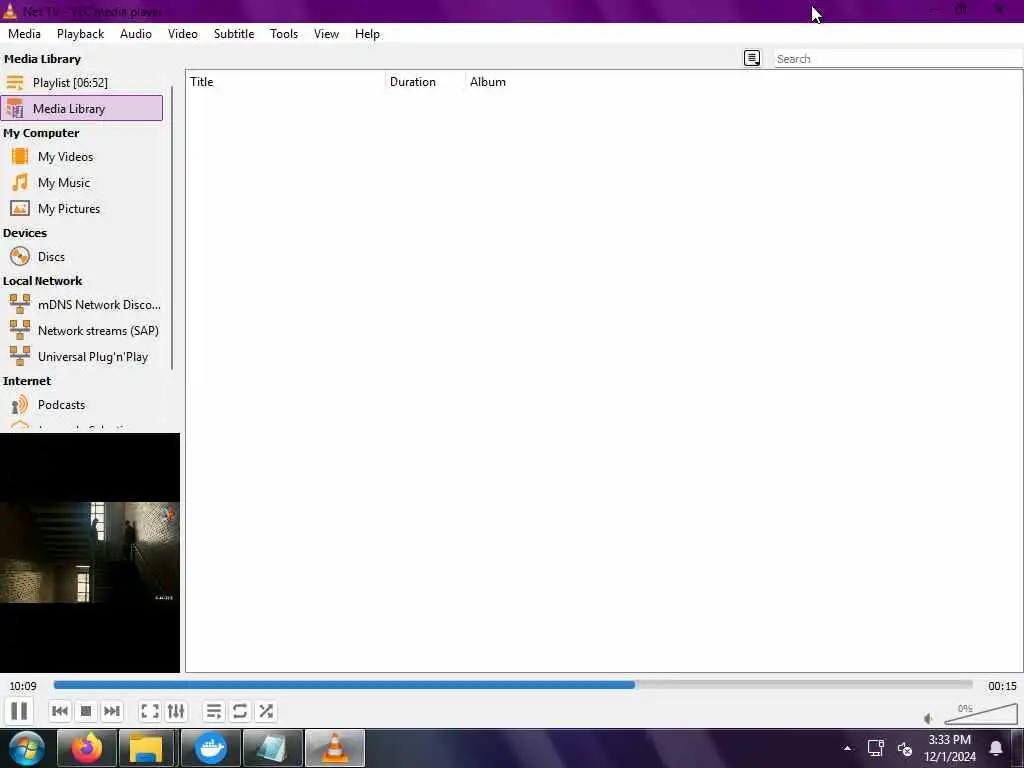Screen dimensions: 1024x768
Task: Open the Audio menu
Action: 136,34
